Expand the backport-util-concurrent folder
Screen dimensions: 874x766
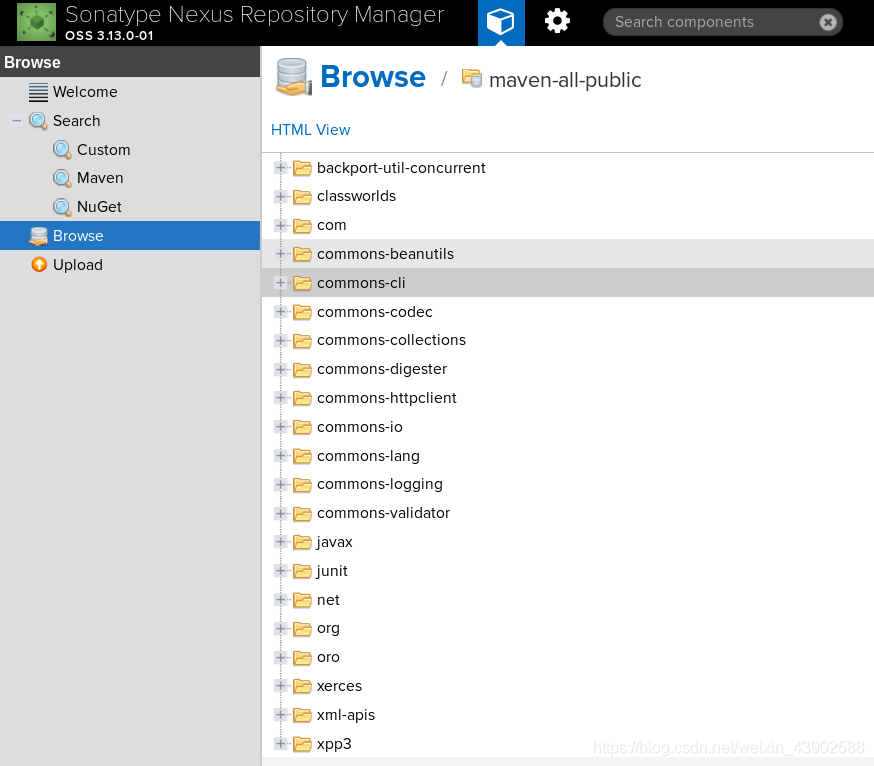pyautogui.click(x=281, y=168)
